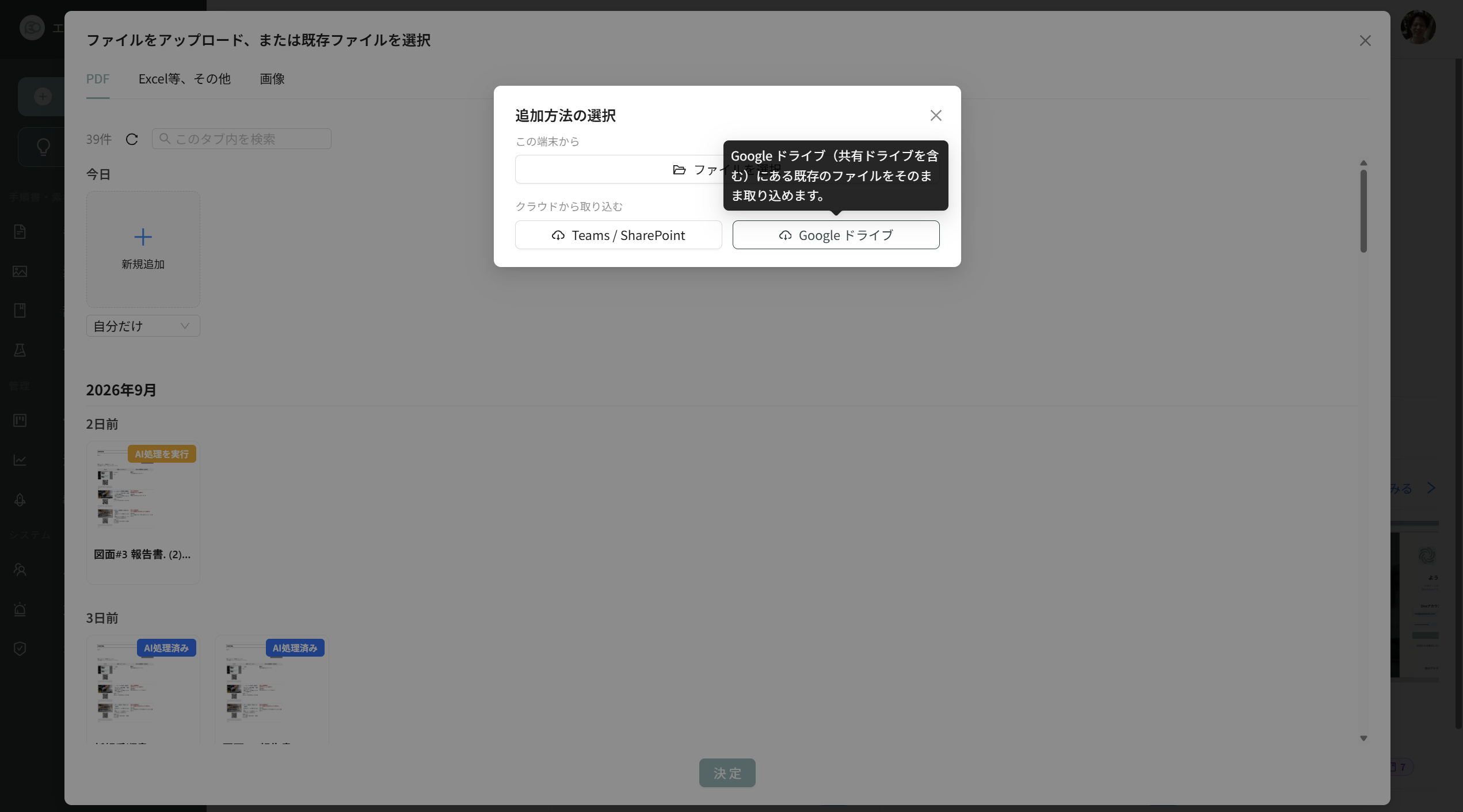1463x812 pixels.
Task: Focus the このタブ内を検索 search field
Action: point(242,139)
